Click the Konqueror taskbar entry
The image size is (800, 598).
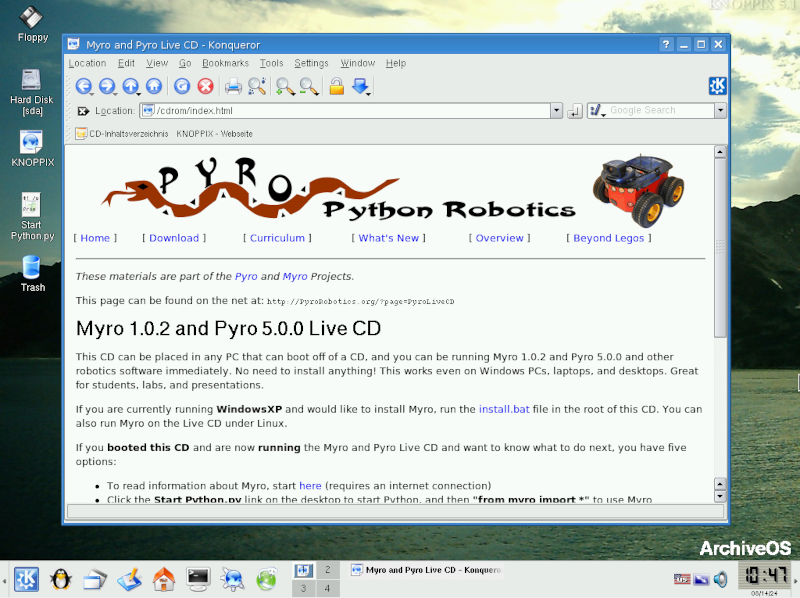[x=427, y=570]
